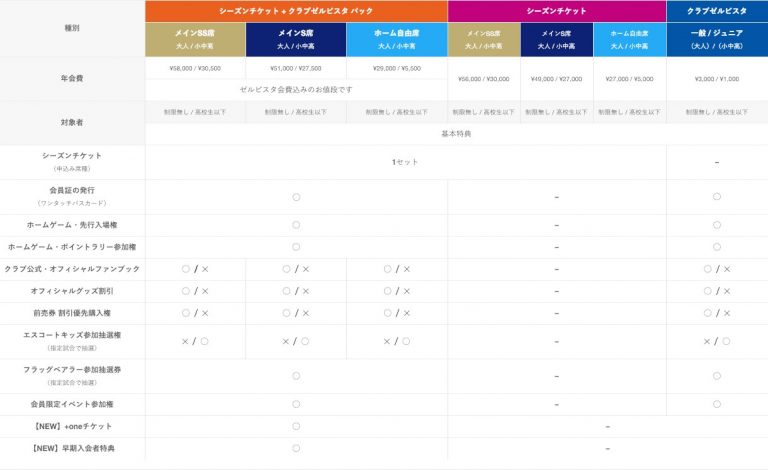
Task: Select gold メインSS席 cell under pack header
Action: tap(195, 39)
